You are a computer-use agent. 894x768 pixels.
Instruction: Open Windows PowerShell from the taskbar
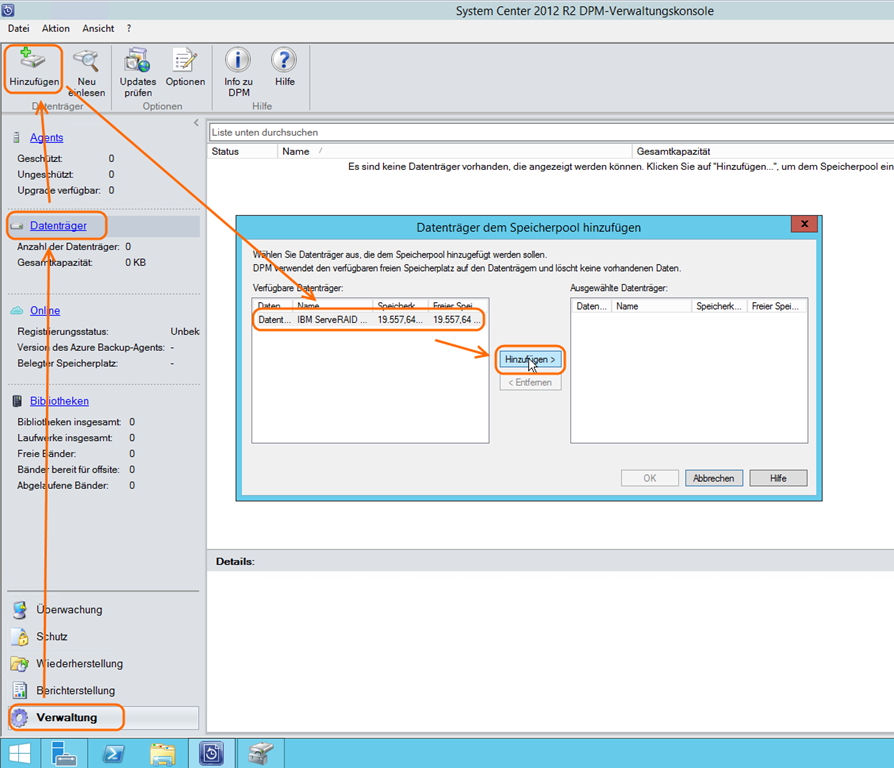point(115,752)
